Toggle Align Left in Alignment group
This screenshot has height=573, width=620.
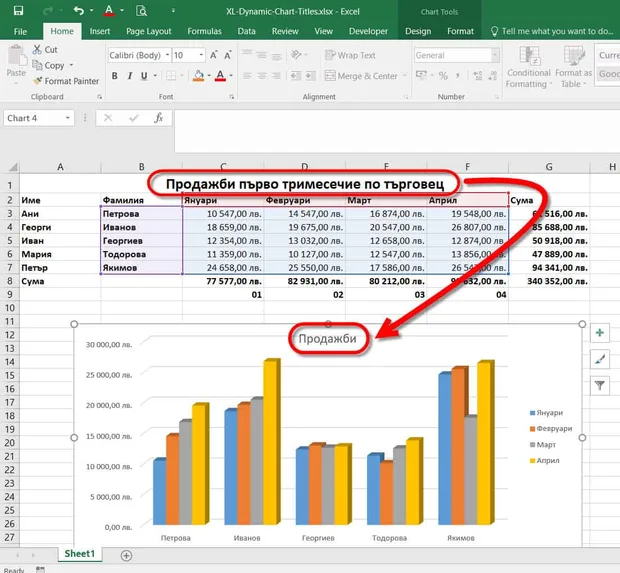click(247, 76)
